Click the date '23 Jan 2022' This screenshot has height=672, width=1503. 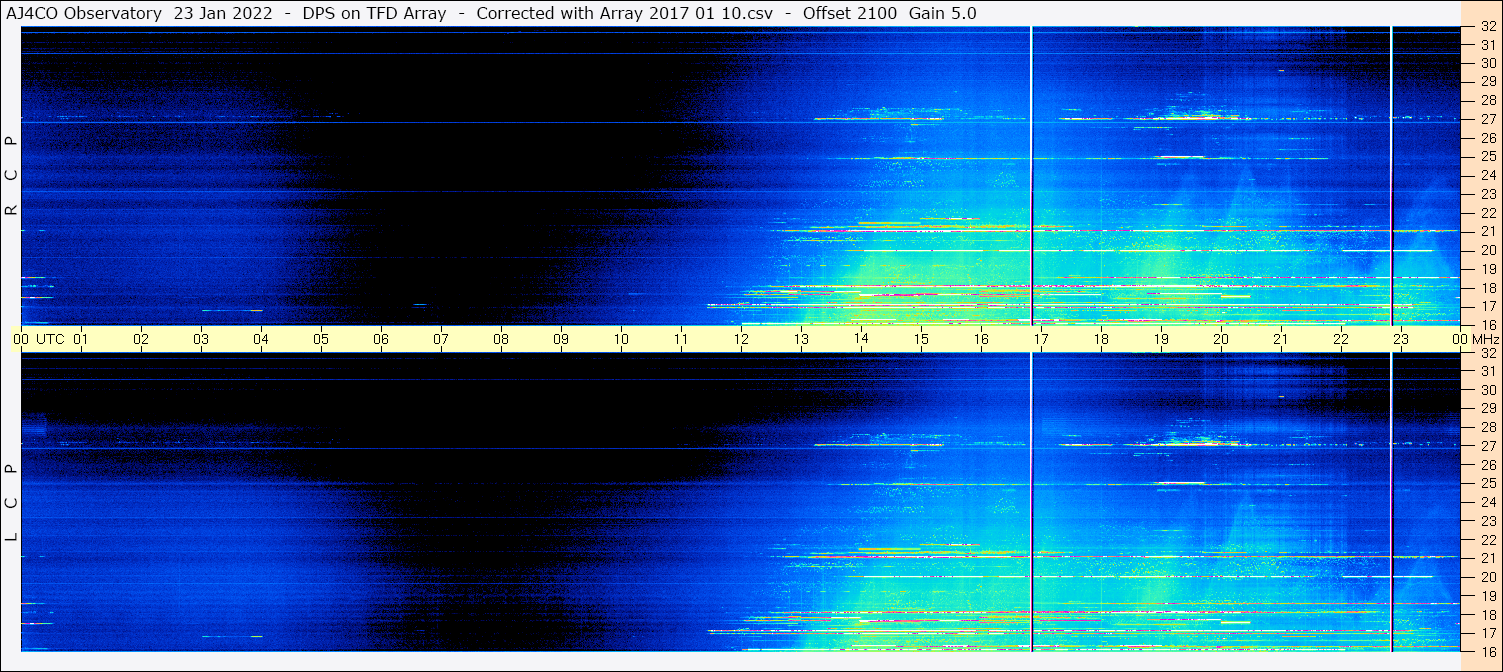pyautogui.click(x=222, y=13)
